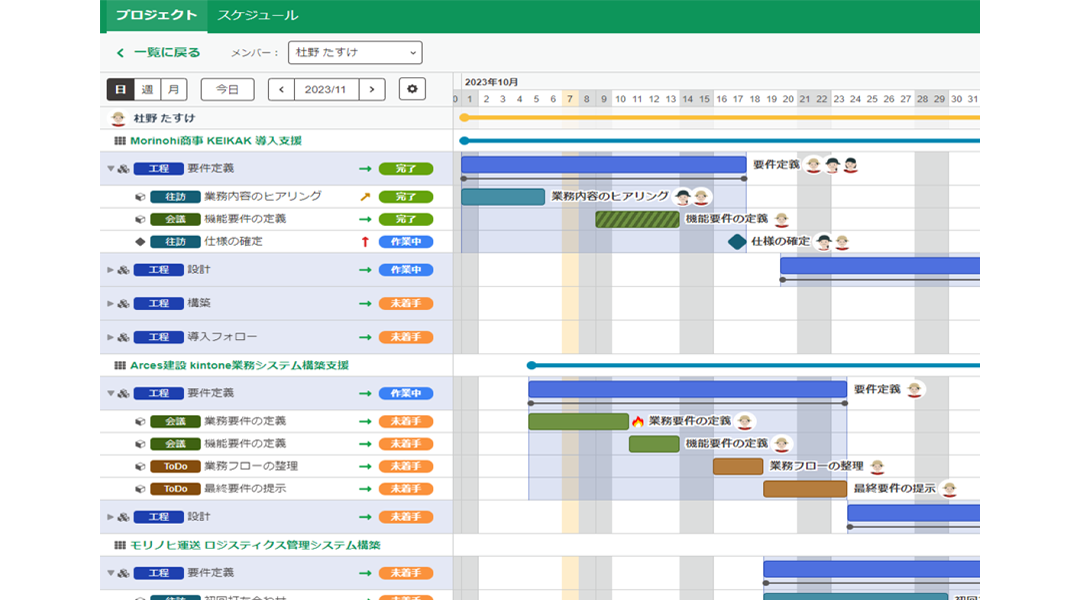Click the green arrow in 導入フォロー row

coord(365,338)
